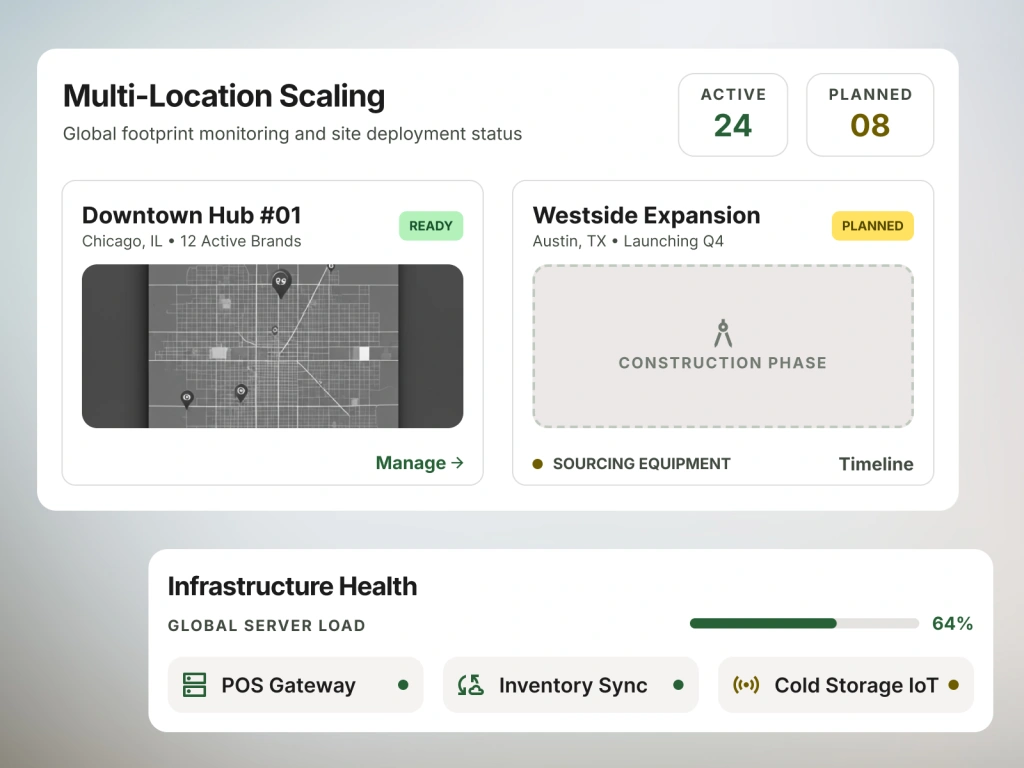Image resolution: width=1024 pixels, height=768 pixels.
Task: Click the Downtown Hub map thumbnail
Action: [x=272, y=346]
